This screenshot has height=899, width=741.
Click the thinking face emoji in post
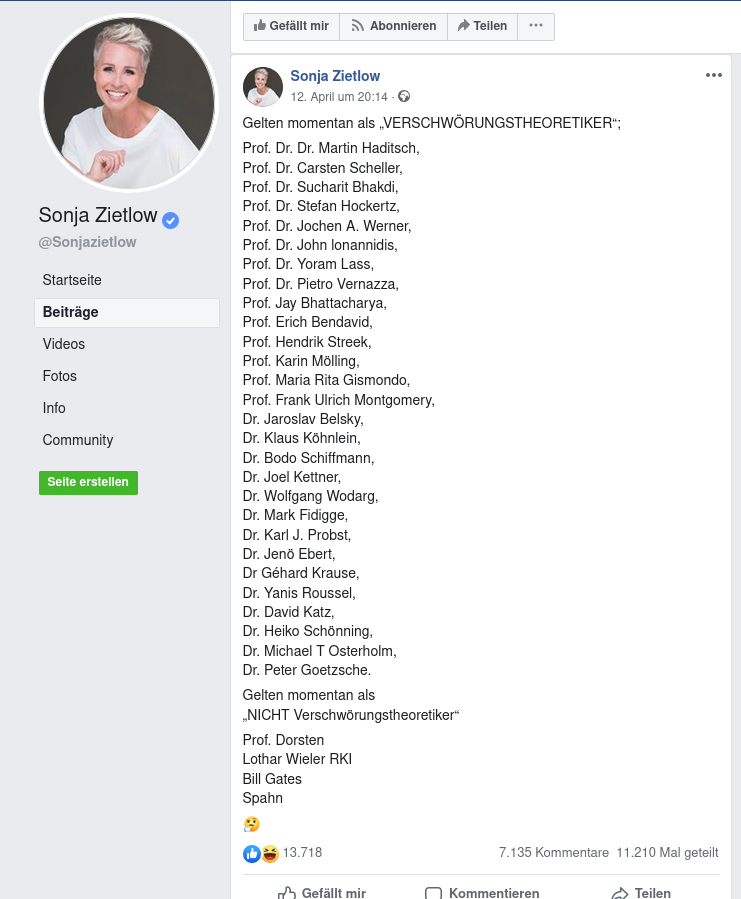(251, 824)
